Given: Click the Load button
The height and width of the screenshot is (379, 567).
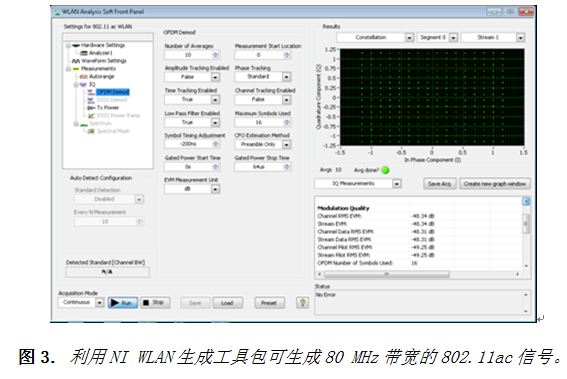Looking at the screenshot, I should [227, 303].
